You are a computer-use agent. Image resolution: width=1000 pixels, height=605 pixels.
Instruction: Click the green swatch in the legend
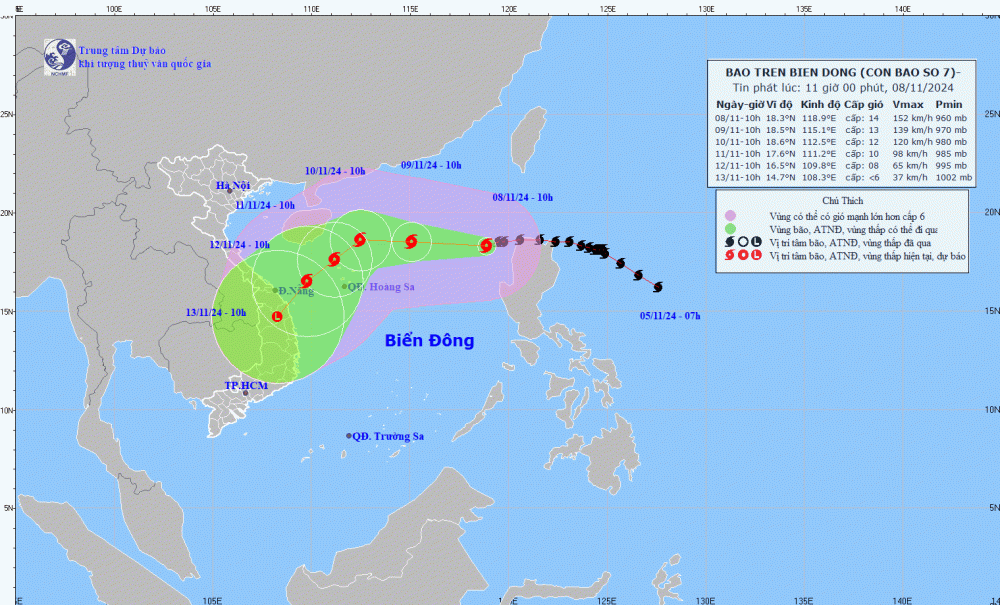(x=731, y=229)
